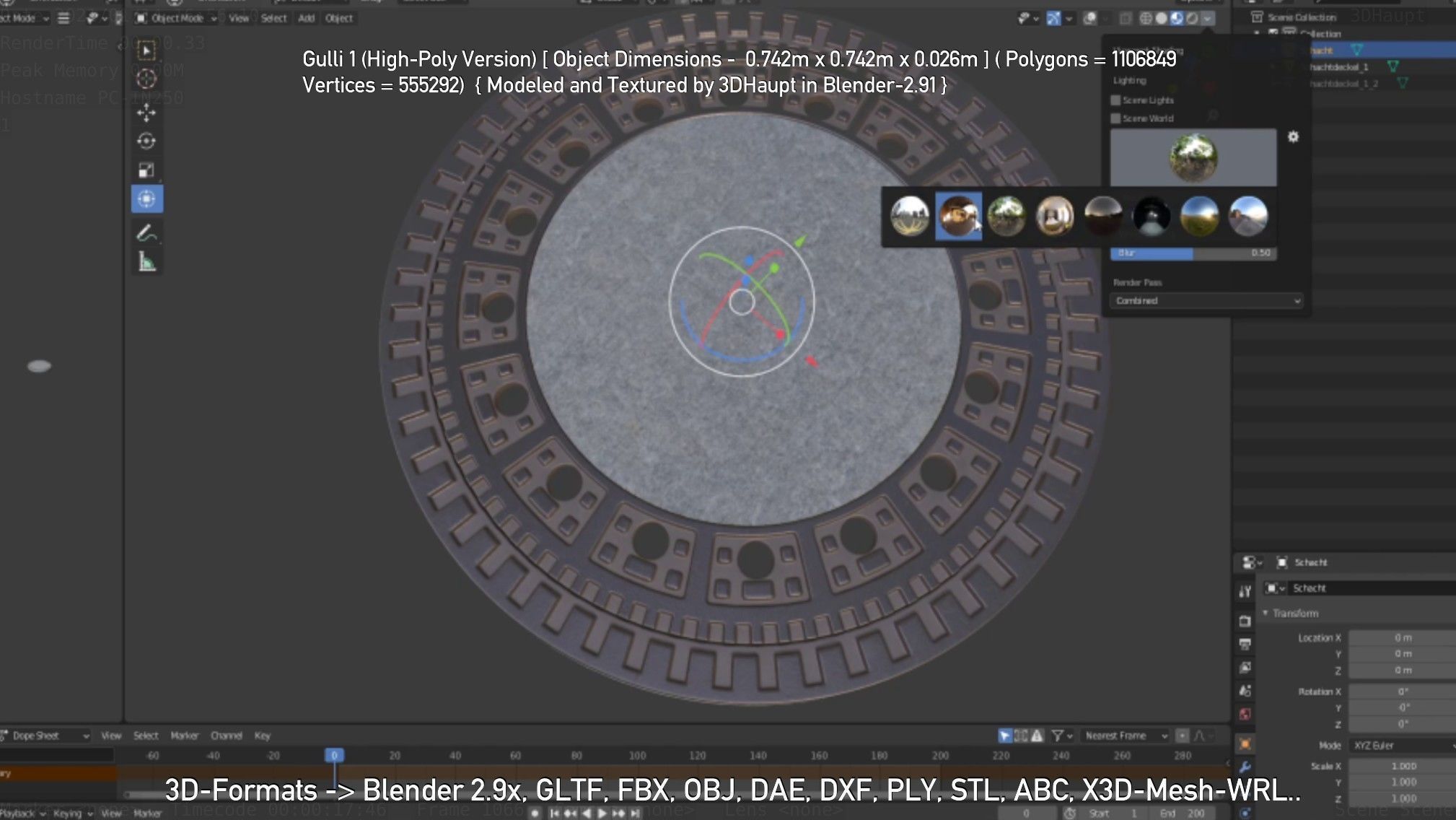Select the 3D Cursor tool
This screenshot has width=1456, height=820.
(146, 79)
